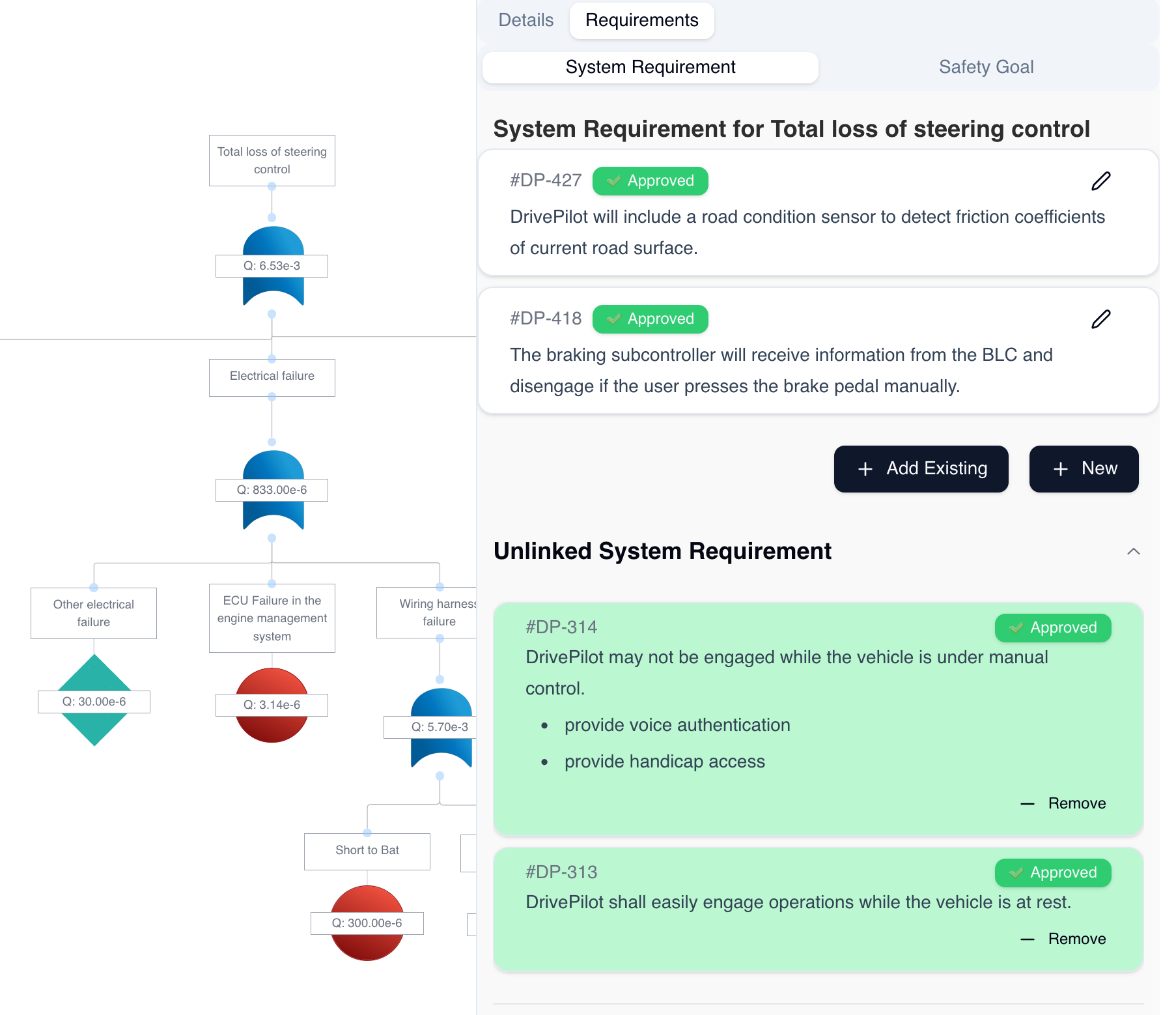Create a New system requirement
1176x1015 pixels.
point(1084,469)
